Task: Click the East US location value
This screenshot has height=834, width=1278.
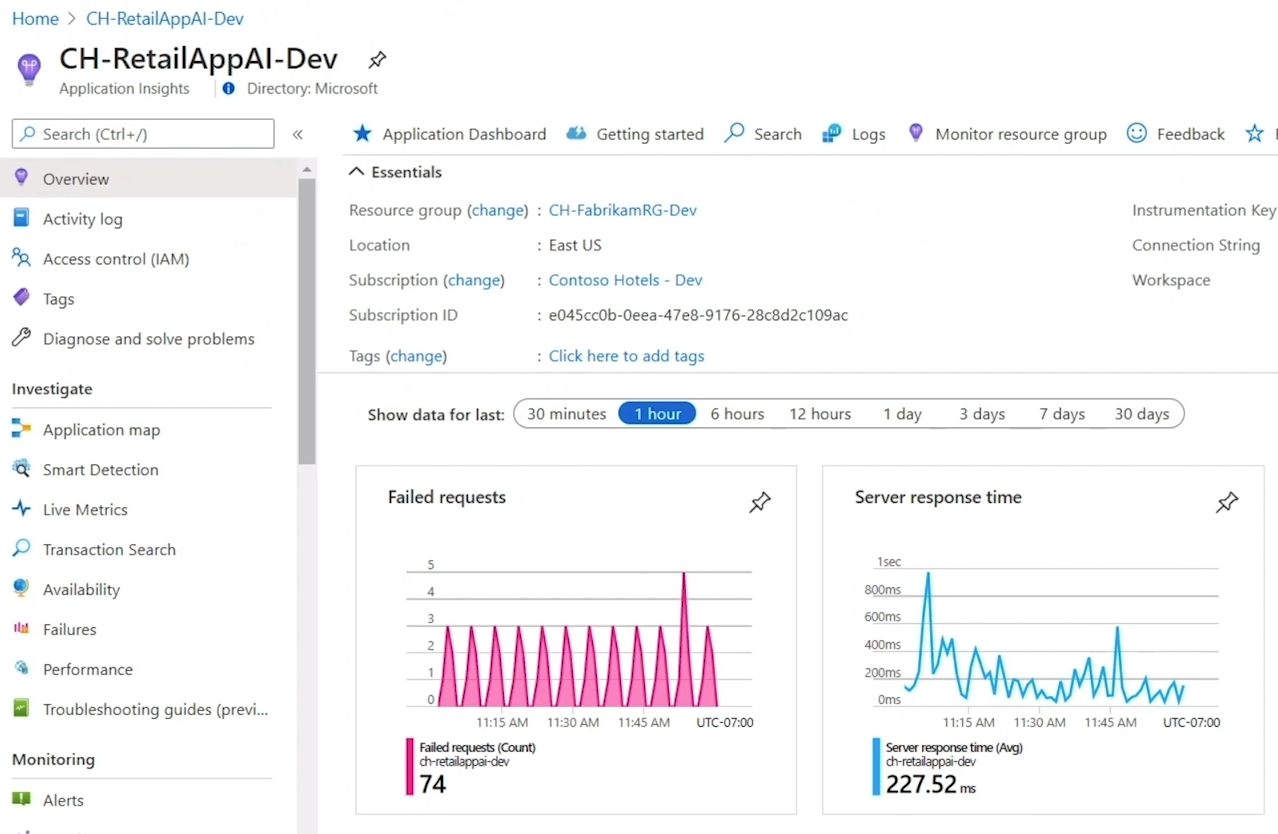Action: 575,245
